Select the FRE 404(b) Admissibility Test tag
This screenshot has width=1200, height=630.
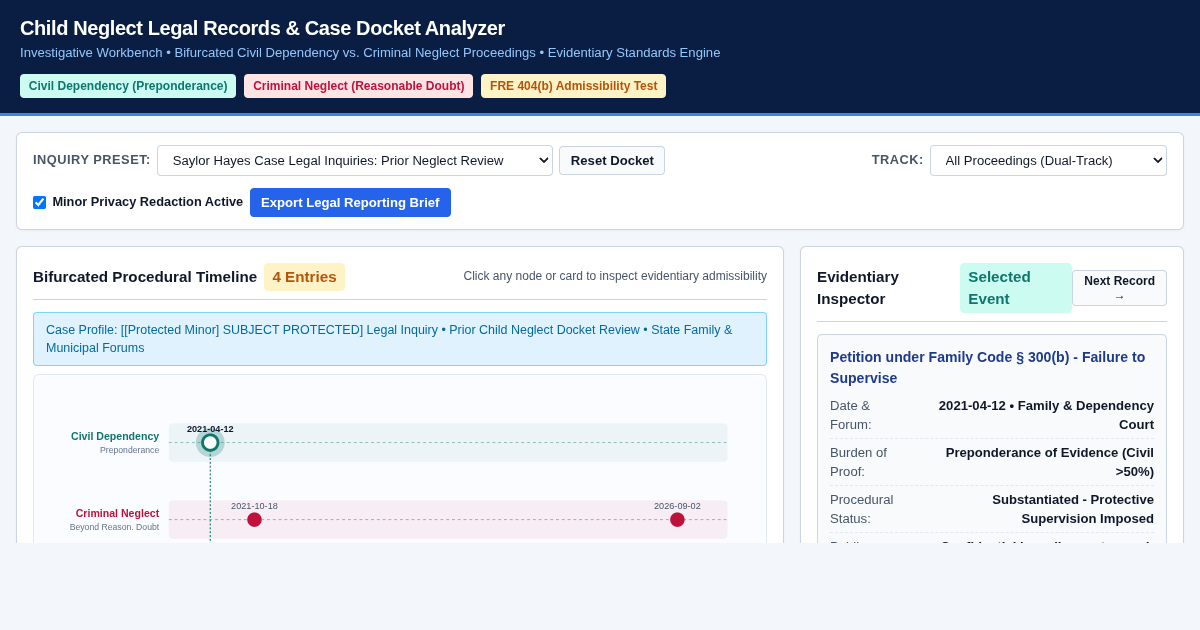[573, 86]
